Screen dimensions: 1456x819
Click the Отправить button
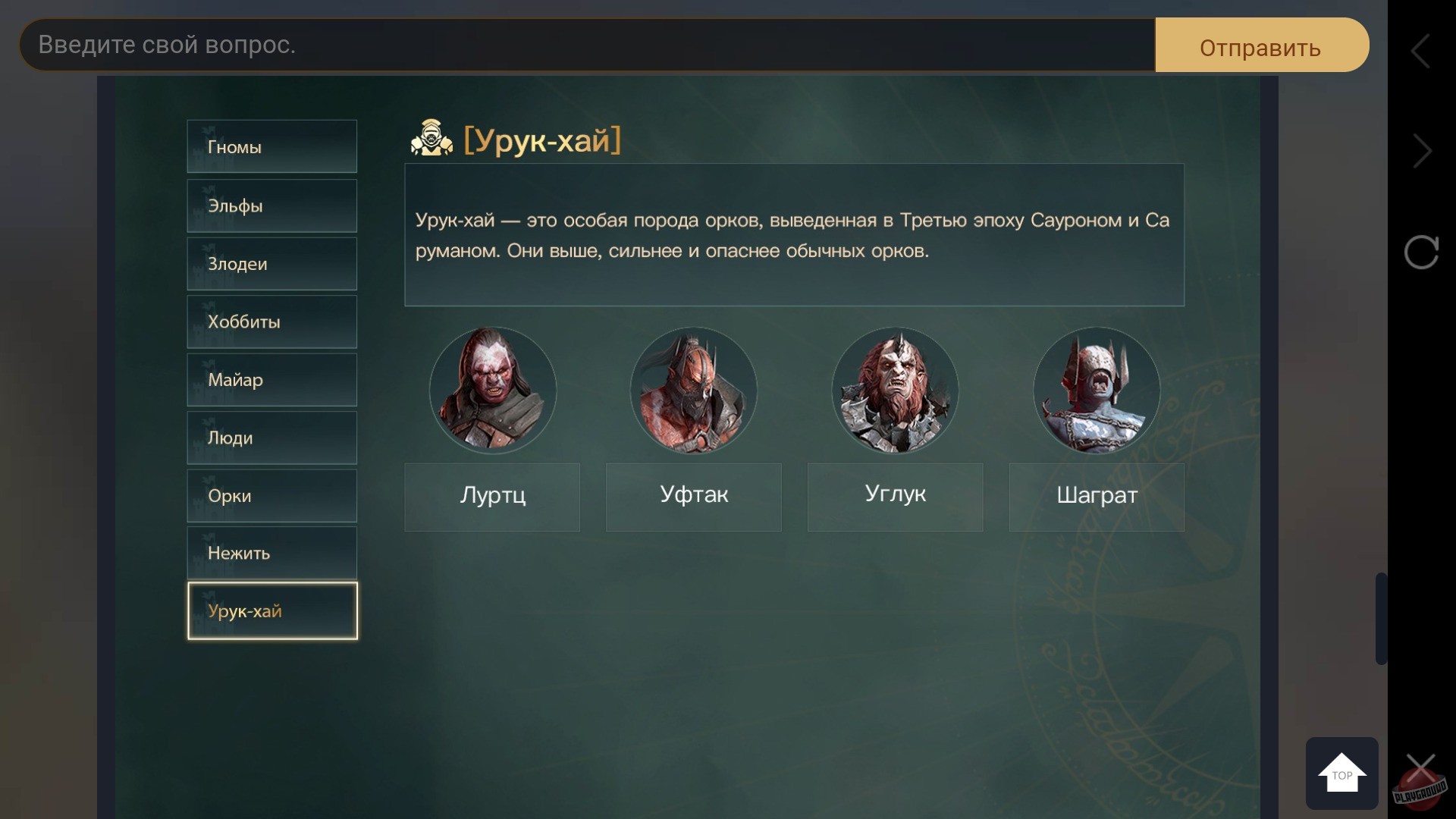click(1262, 45)
